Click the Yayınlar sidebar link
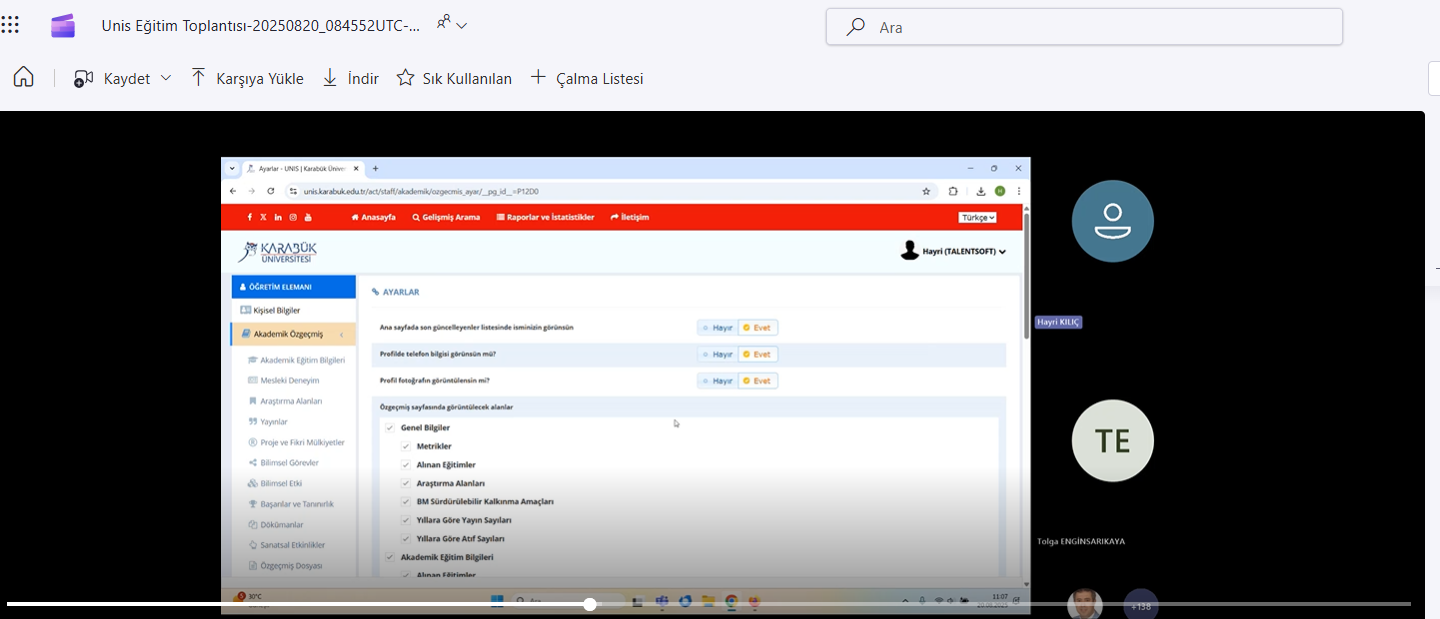 click(273, 422)
